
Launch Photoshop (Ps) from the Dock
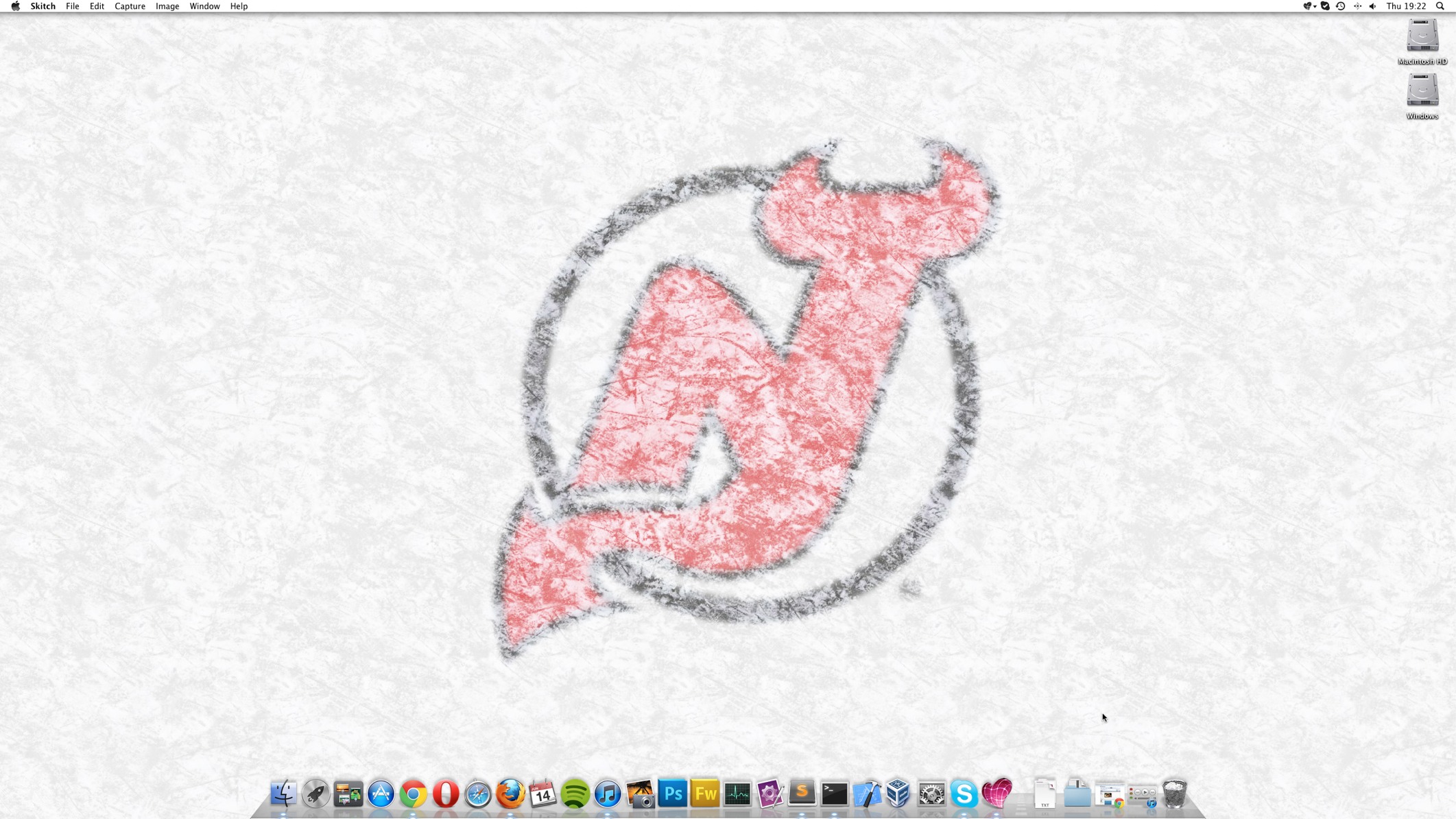click(x=673, y=794)
